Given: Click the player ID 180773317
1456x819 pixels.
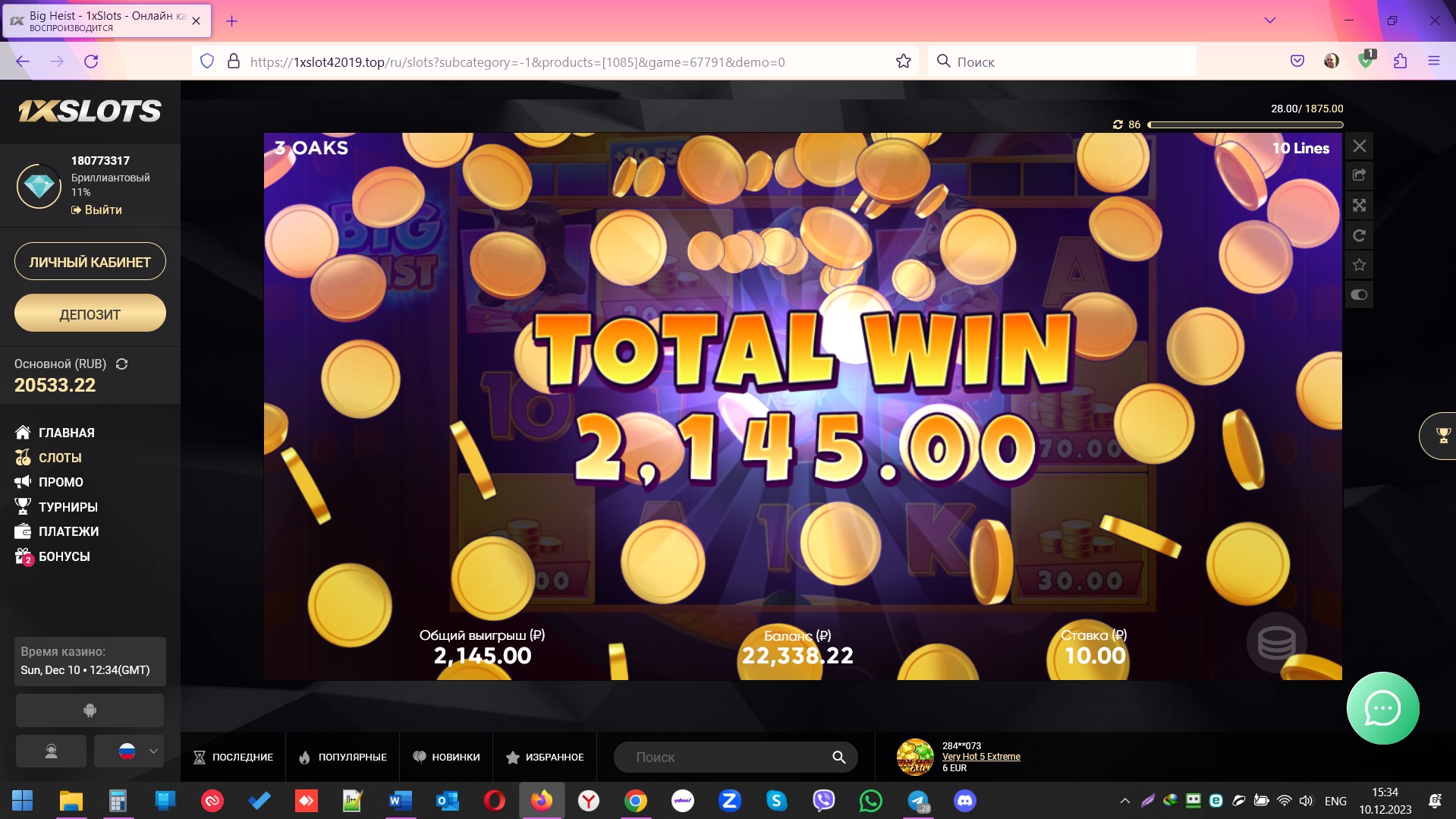Looking at the screenshot, I should pos(100,161).
